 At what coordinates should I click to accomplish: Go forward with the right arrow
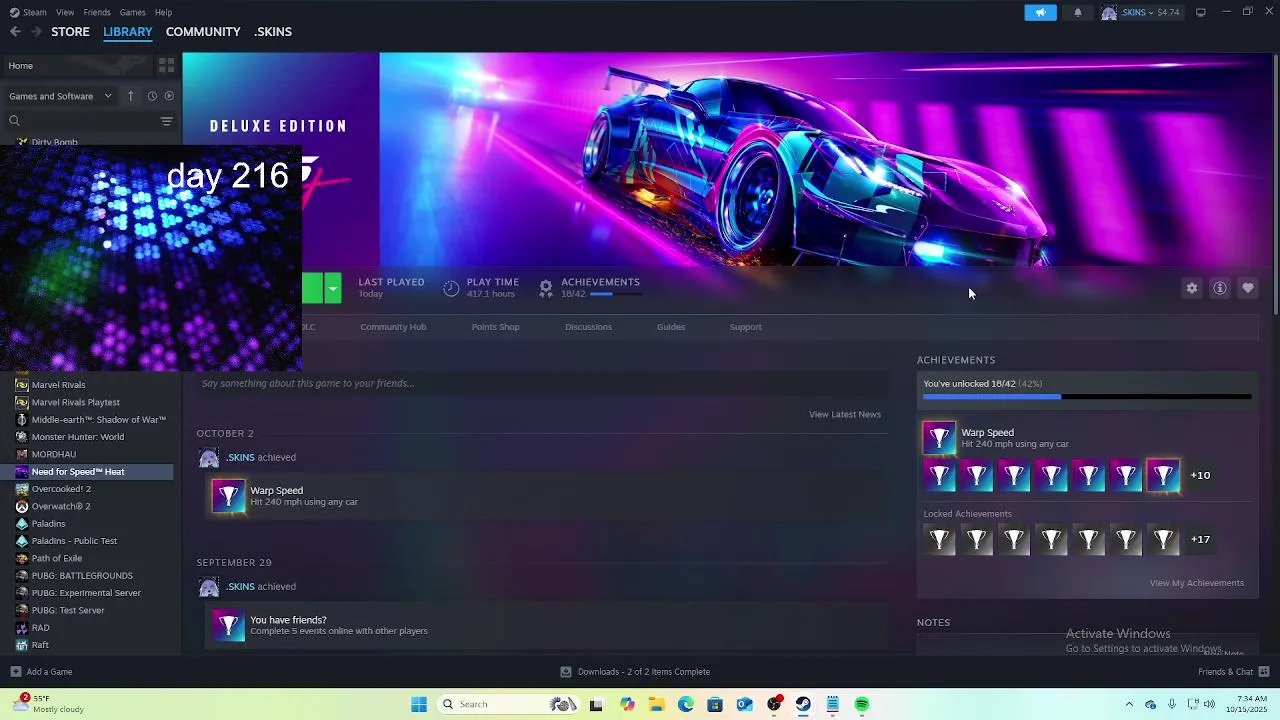click(36, 32)
